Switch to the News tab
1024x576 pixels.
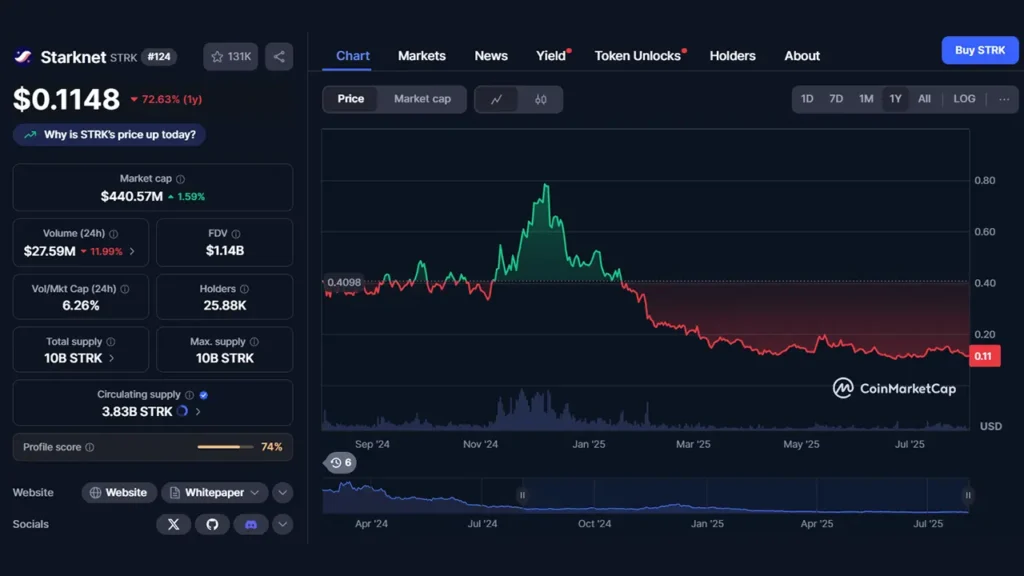click(491, 56)
